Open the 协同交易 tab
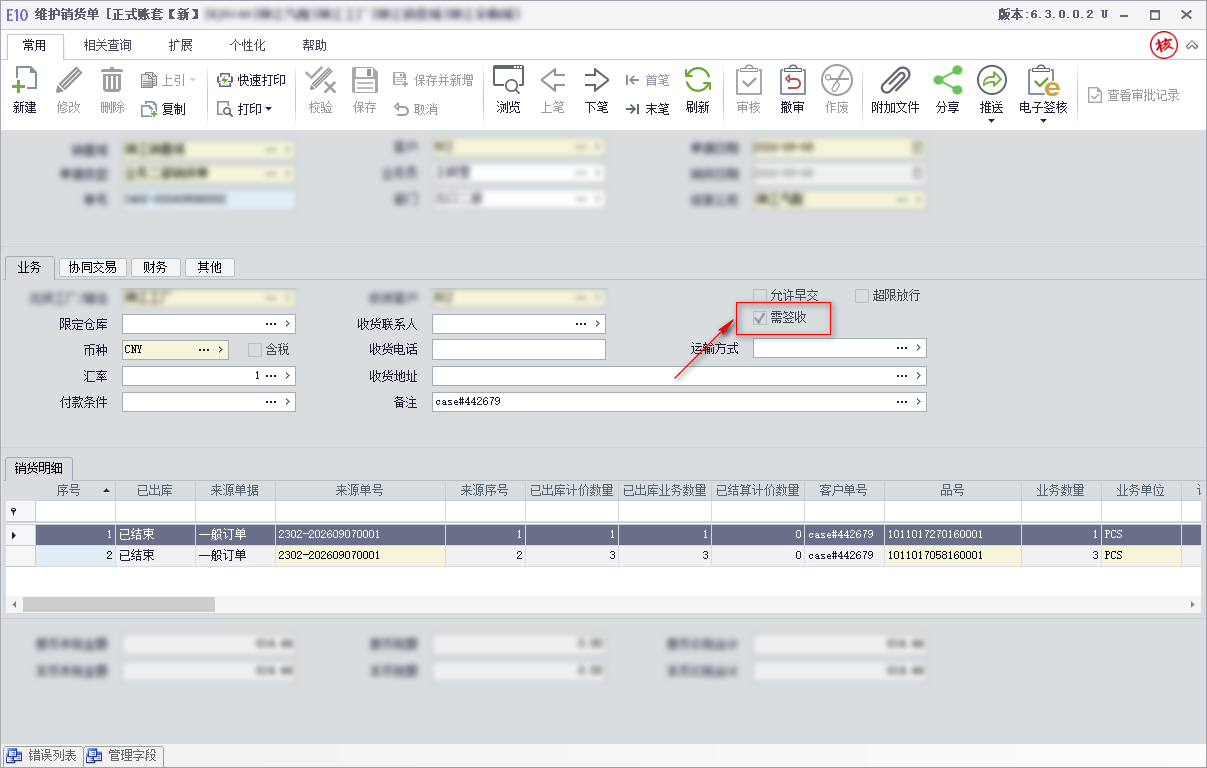This screenshot has width=1207, height=768. (x=93, y=268)
